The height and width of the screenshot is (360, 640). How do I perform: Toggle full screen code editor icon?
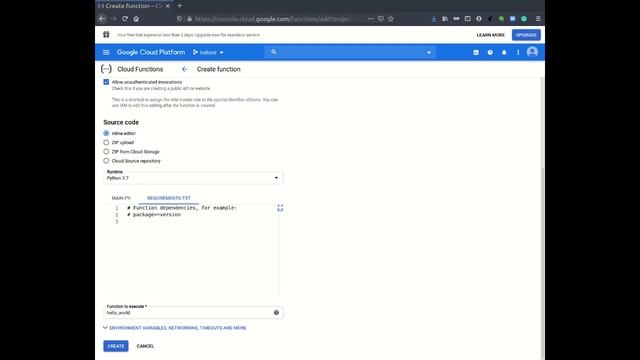coord(280,208)
